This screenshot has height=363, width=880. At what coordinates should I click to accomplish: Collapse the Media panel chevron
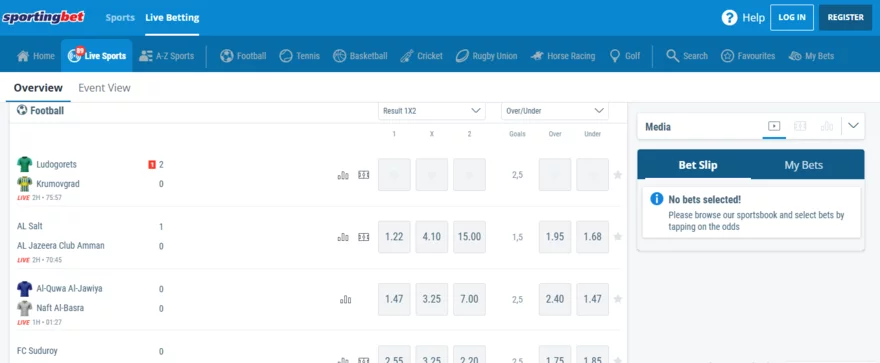(x=854, y=126)
